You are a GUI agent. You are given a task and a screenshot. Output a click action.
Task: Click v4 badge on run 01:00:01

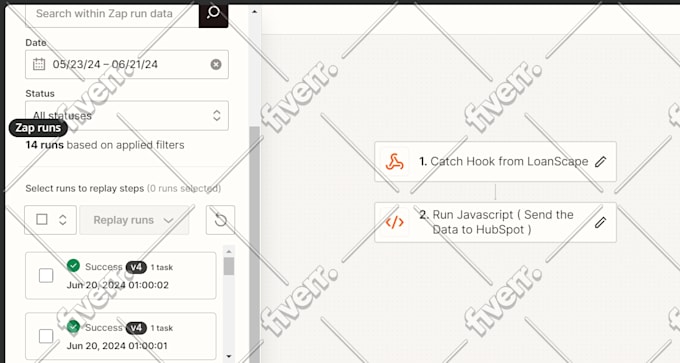tap(136, 328)
